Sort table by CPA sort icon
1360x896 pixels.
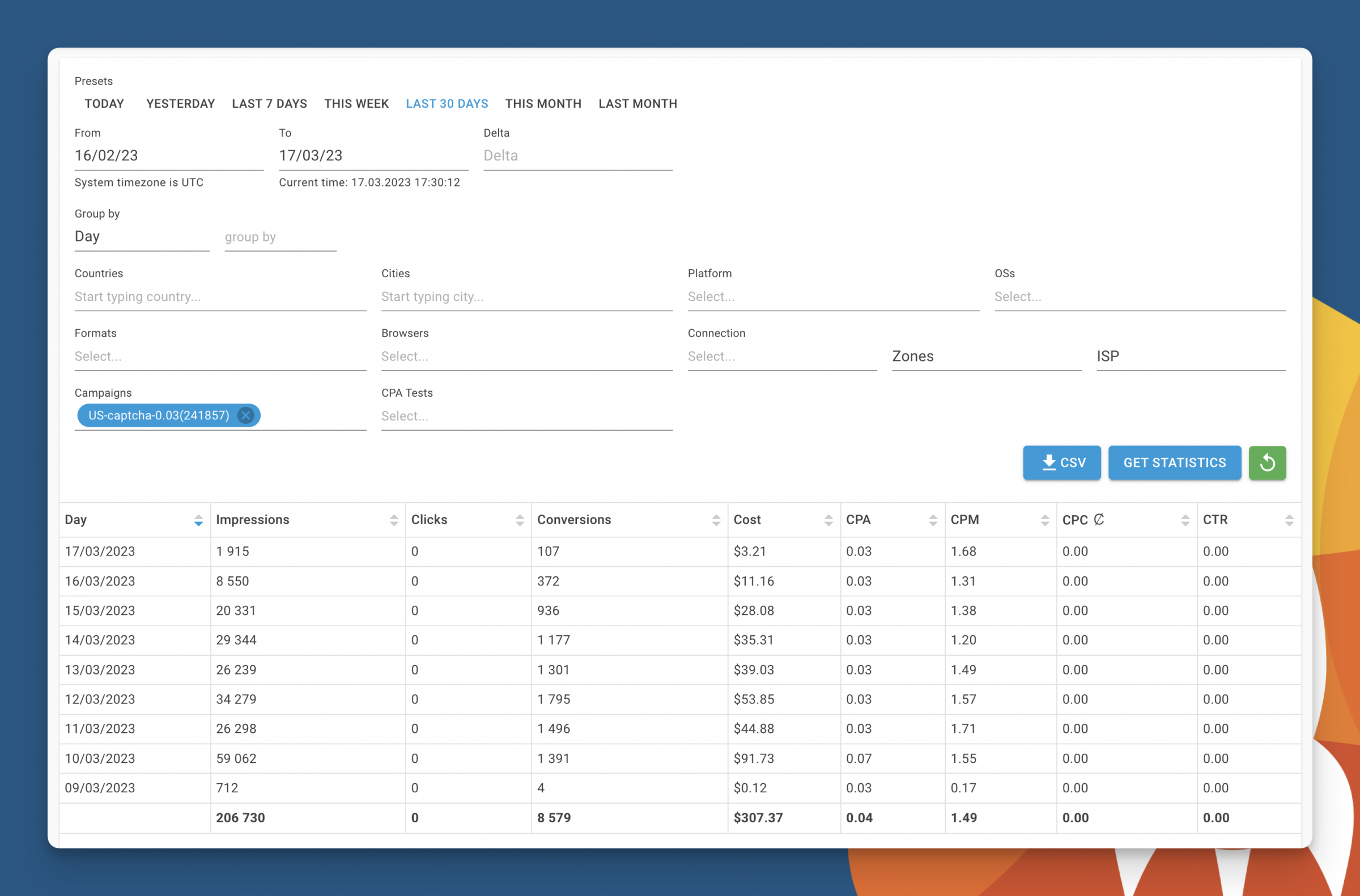(x=933, y=520)
